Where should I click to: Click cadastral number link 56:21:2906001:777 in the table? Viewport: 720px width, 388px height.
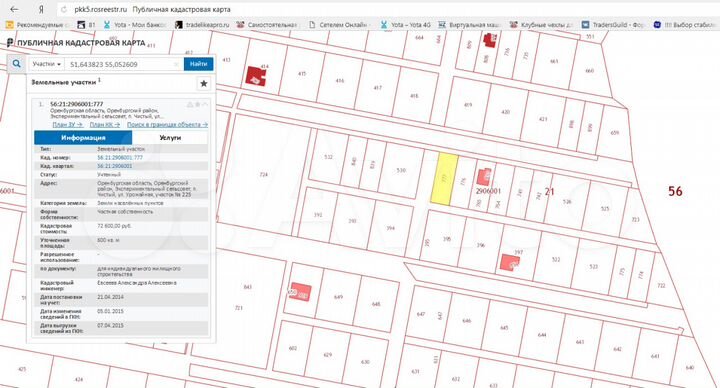(x=120, y=157)
